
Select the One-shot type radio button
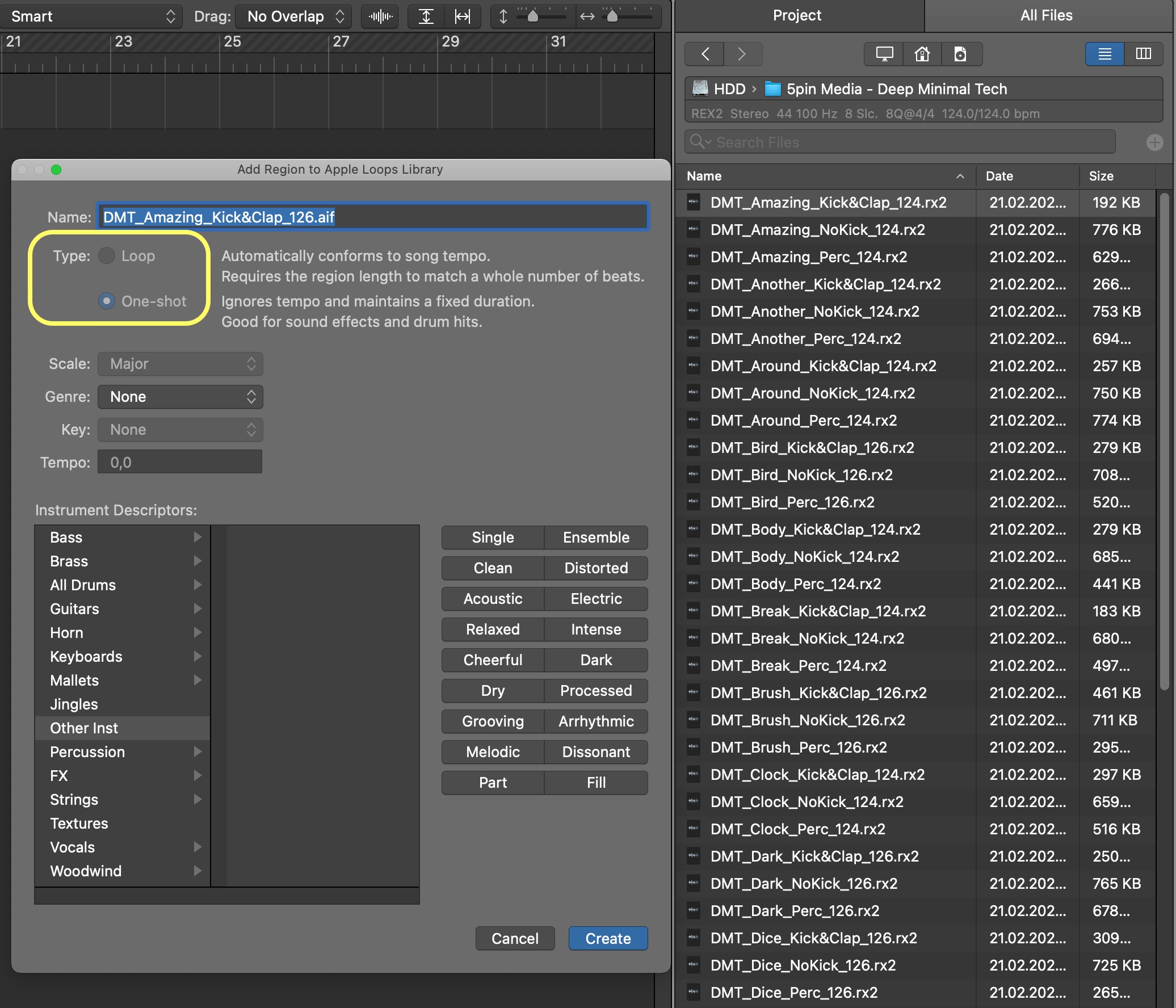(x=107, y=301)
